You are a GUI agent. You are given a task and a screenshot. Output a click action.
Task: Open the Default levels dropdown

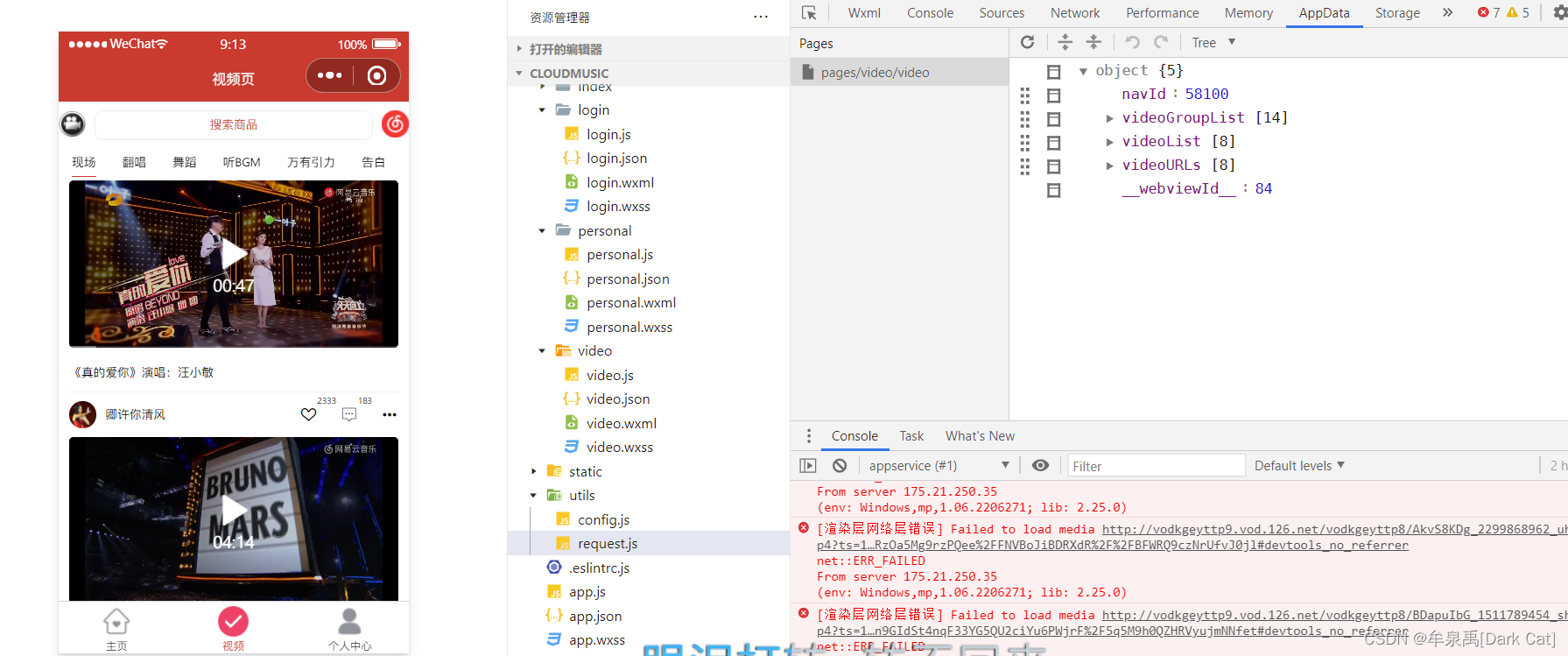pos(1299,466)
